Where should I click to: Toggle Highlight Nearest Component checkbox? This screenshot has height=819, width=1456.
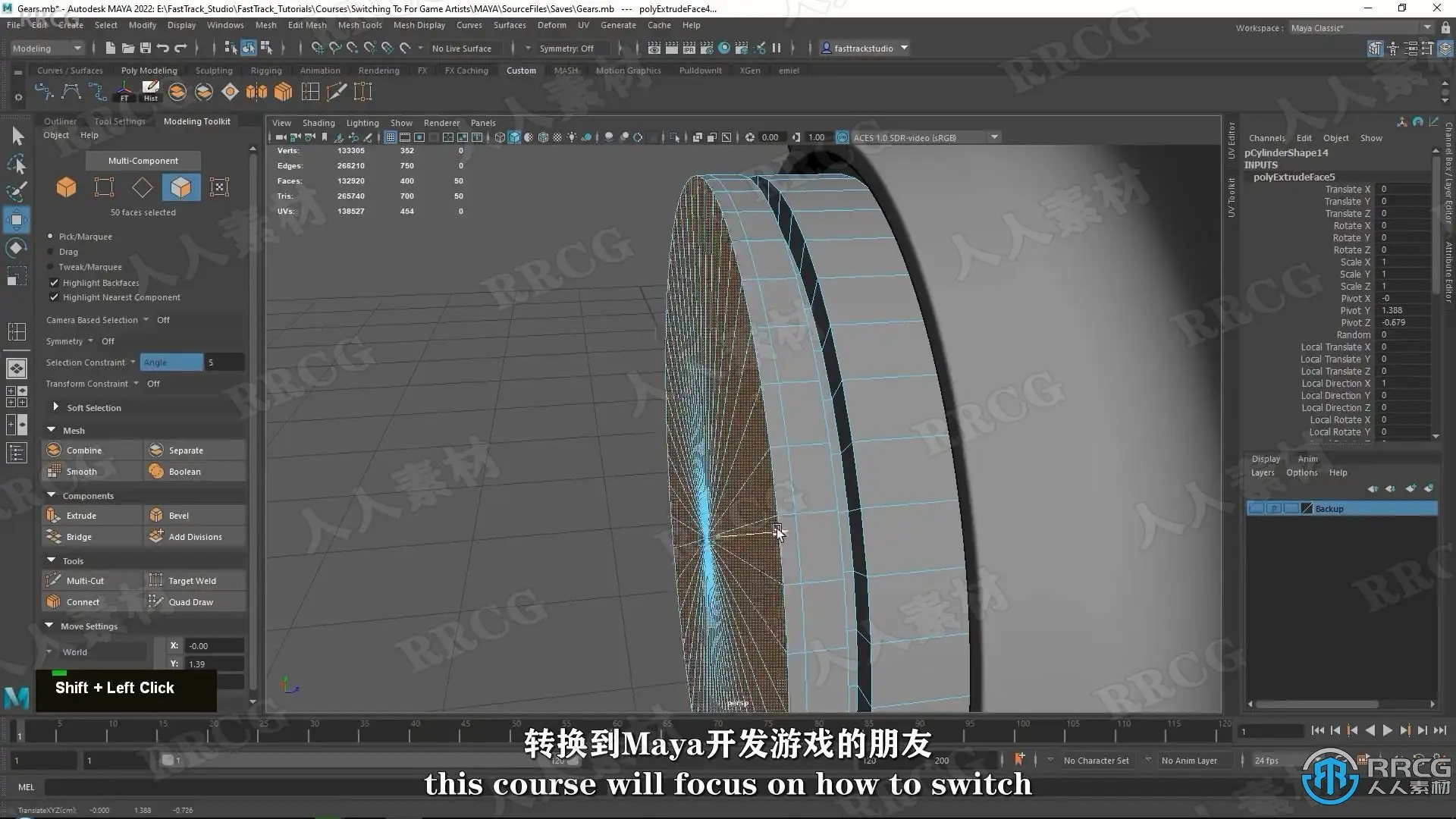[54, 297]
